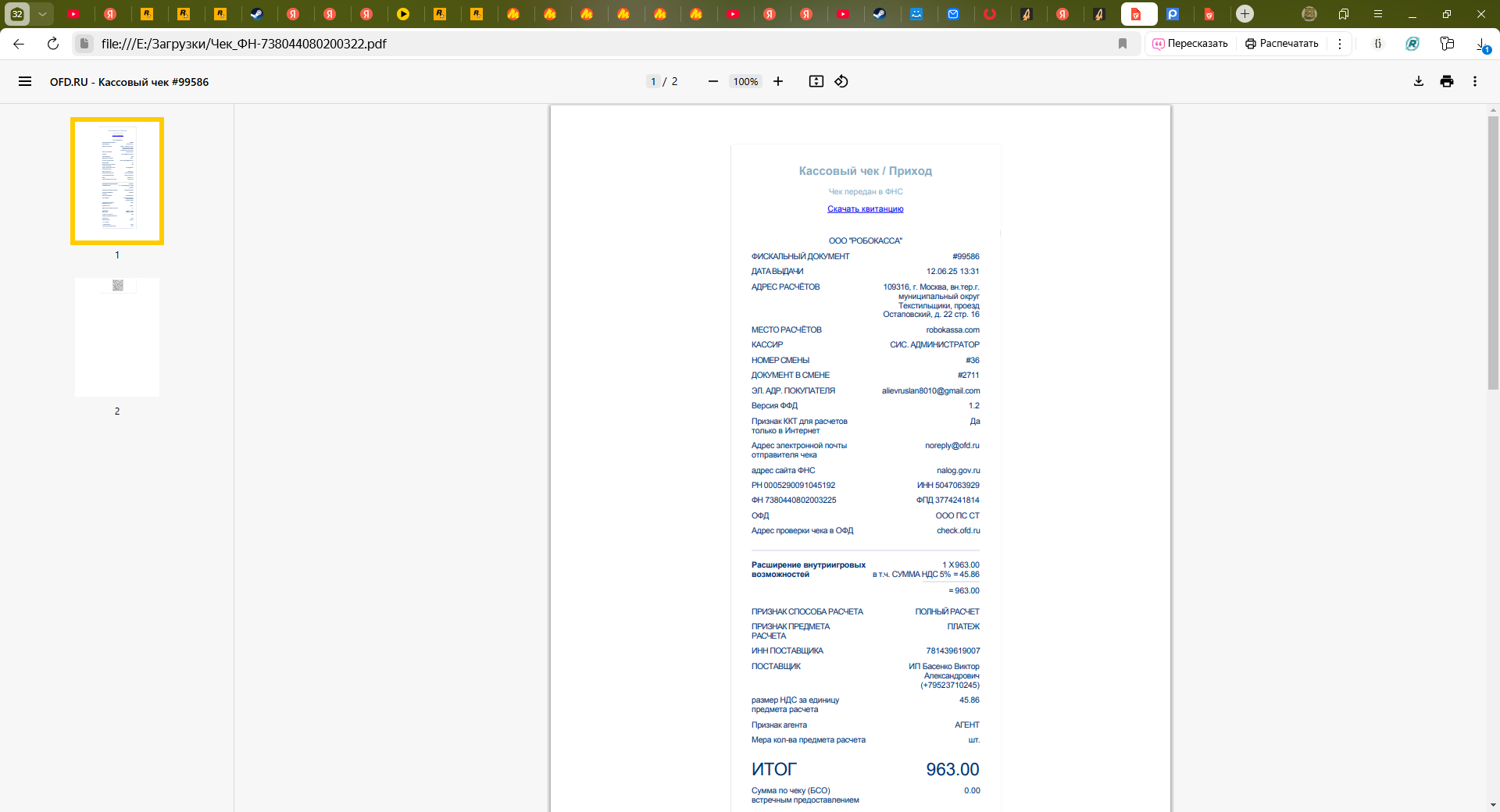
Task: Open PDF viewer more actions menu
Action: tap(1475, 81)
